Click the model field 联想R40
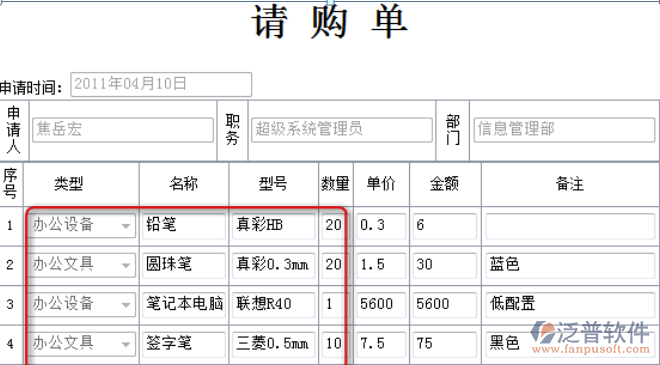This screenshot has width=660, height=365. tap(274, 304)
